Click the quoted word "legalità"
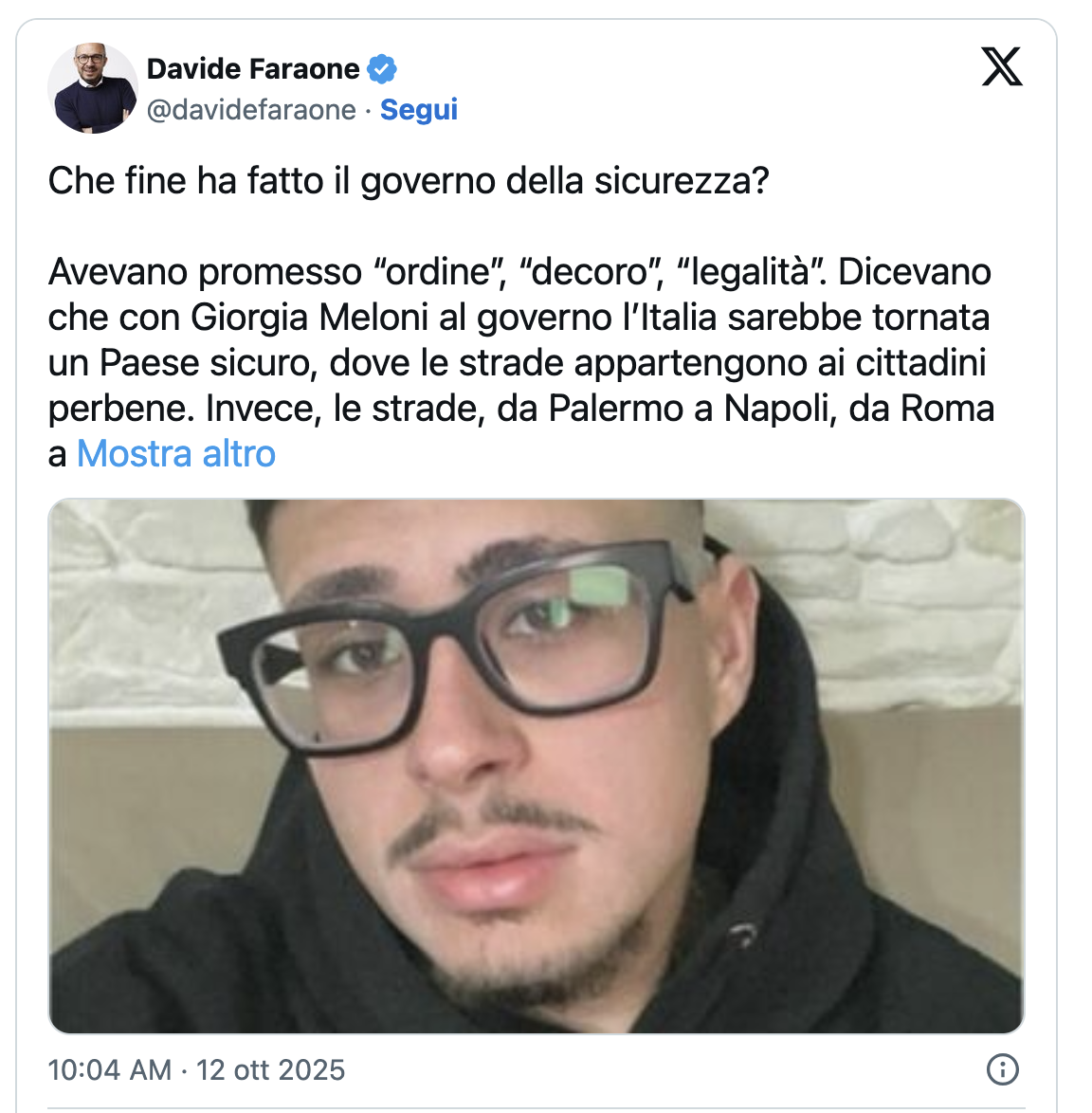This screenshot has width=1092, height=1113. click(x=751, y=272)
